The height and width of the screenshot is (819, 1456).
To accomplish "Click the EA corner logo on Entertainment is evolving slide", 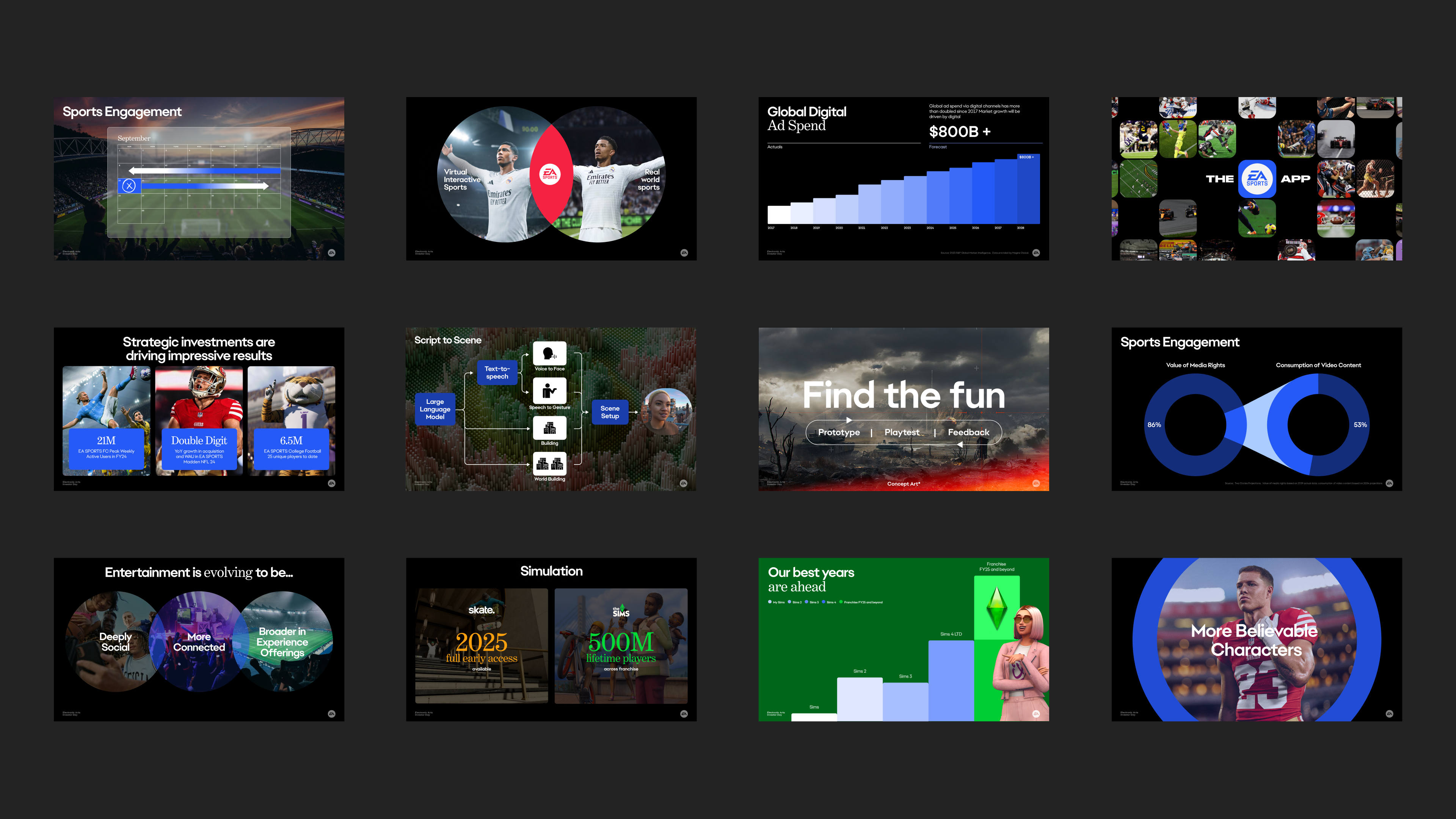I will pyautogui.click(x=332, y=714).
